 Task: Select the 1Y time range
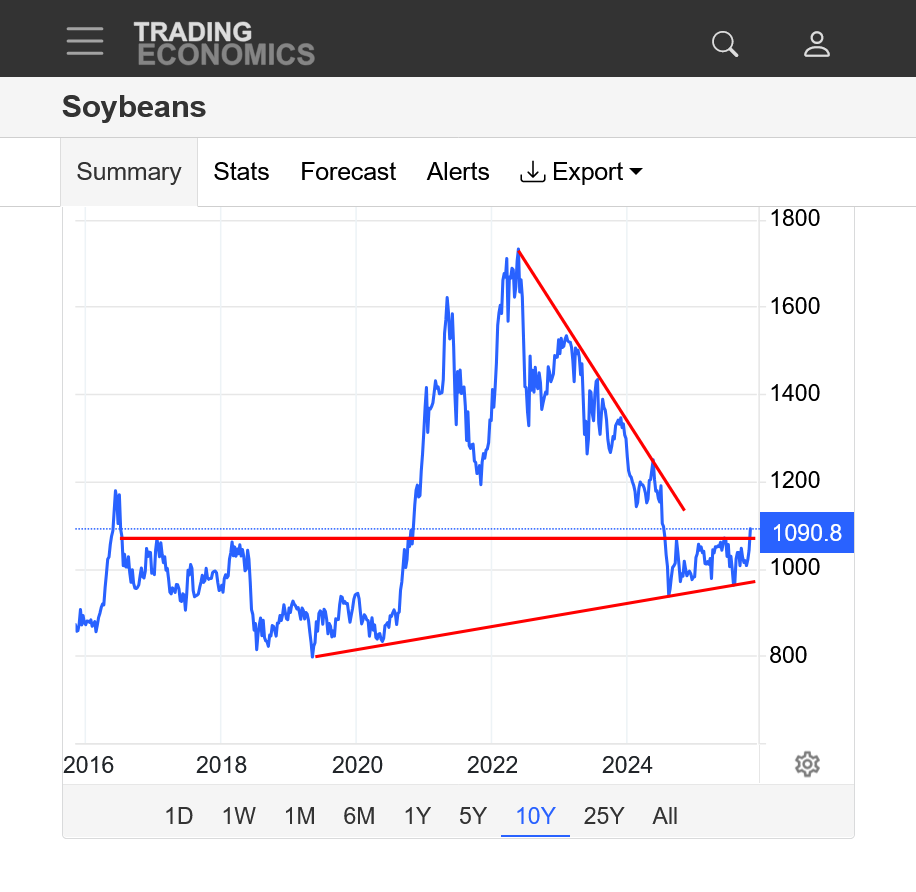click(x=417, y=816)
